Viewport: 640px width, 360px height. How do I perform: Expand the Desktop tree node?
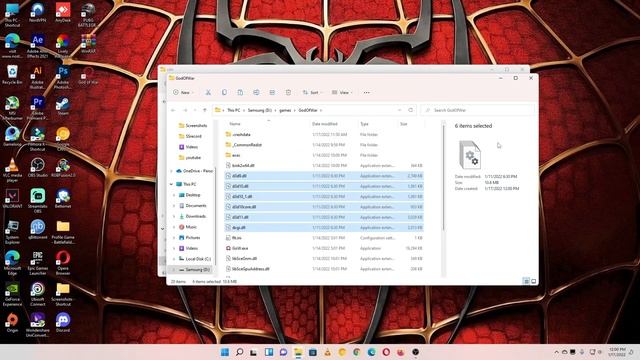click(174, 195)
